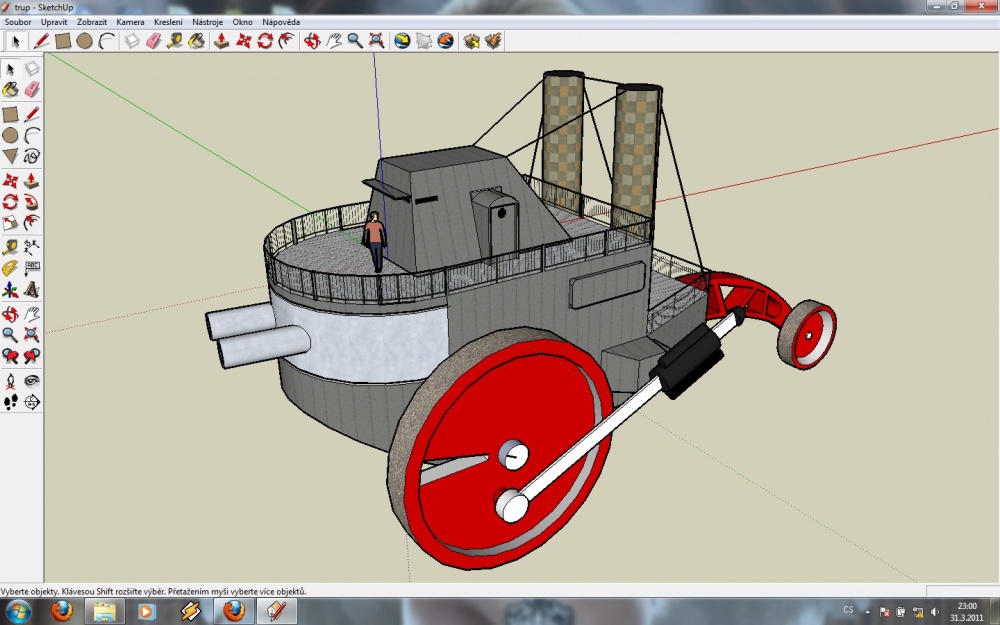Activate the Follow Me tool

31,203
